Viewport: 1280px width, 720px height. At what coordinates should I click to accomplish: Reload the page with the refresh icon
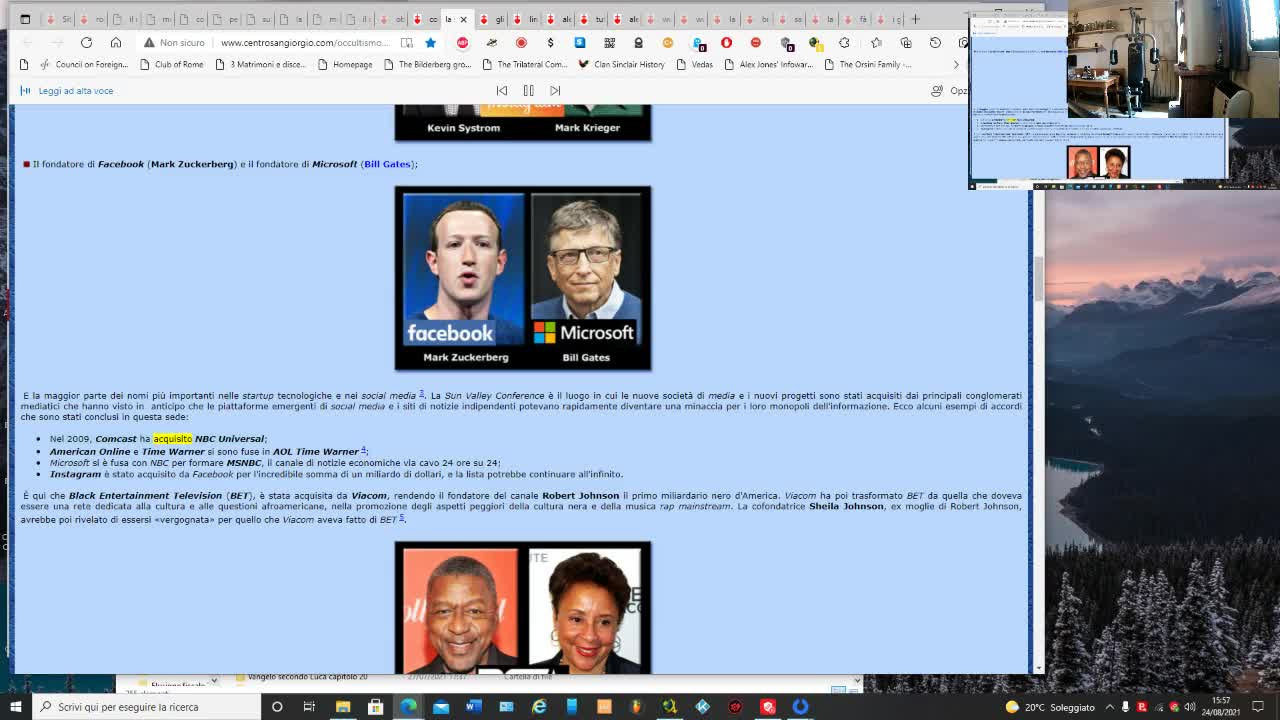coord(86,43)
